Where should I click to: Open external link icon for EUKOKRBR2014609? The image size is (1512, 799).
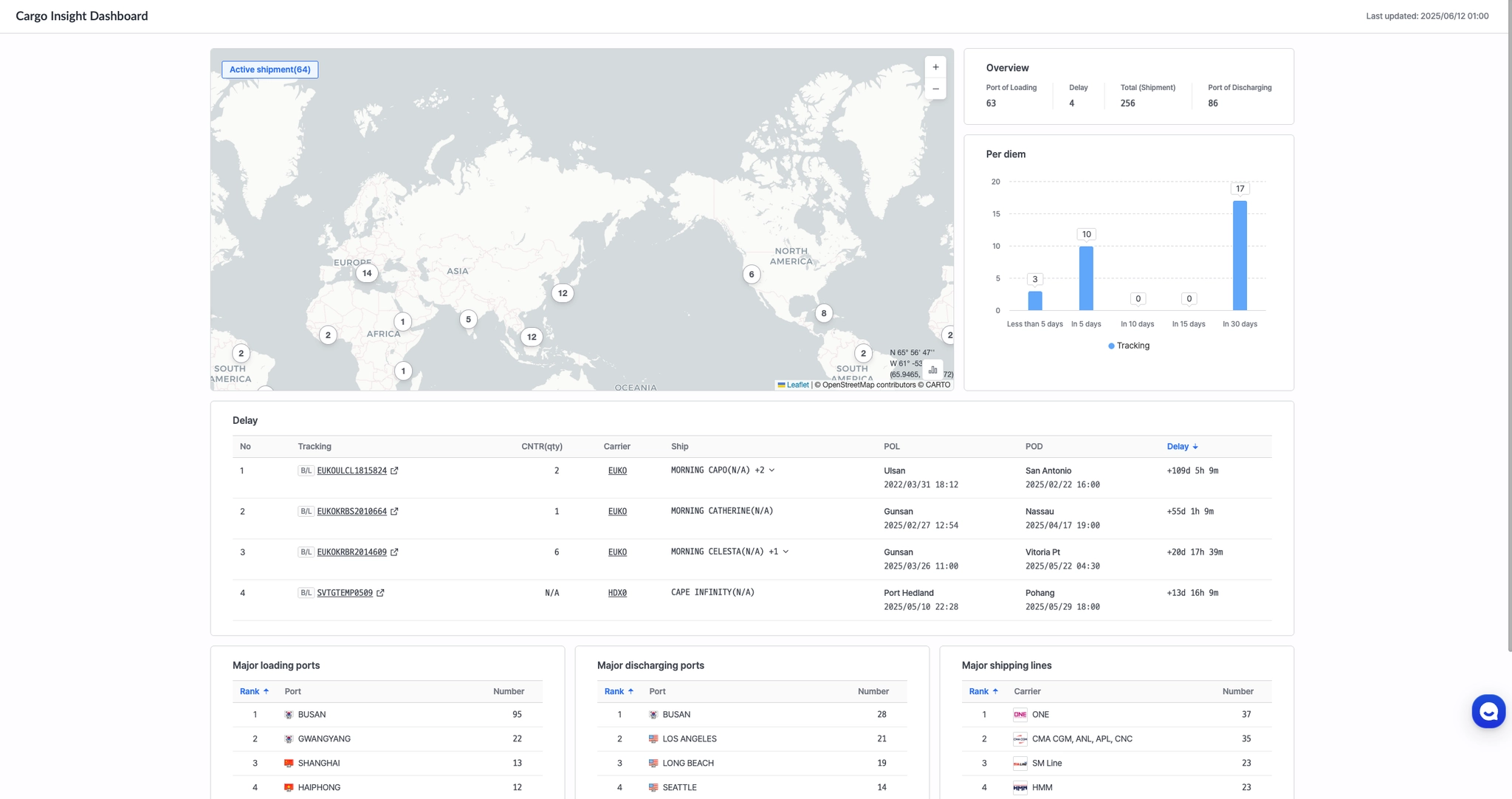pos(394,552)
